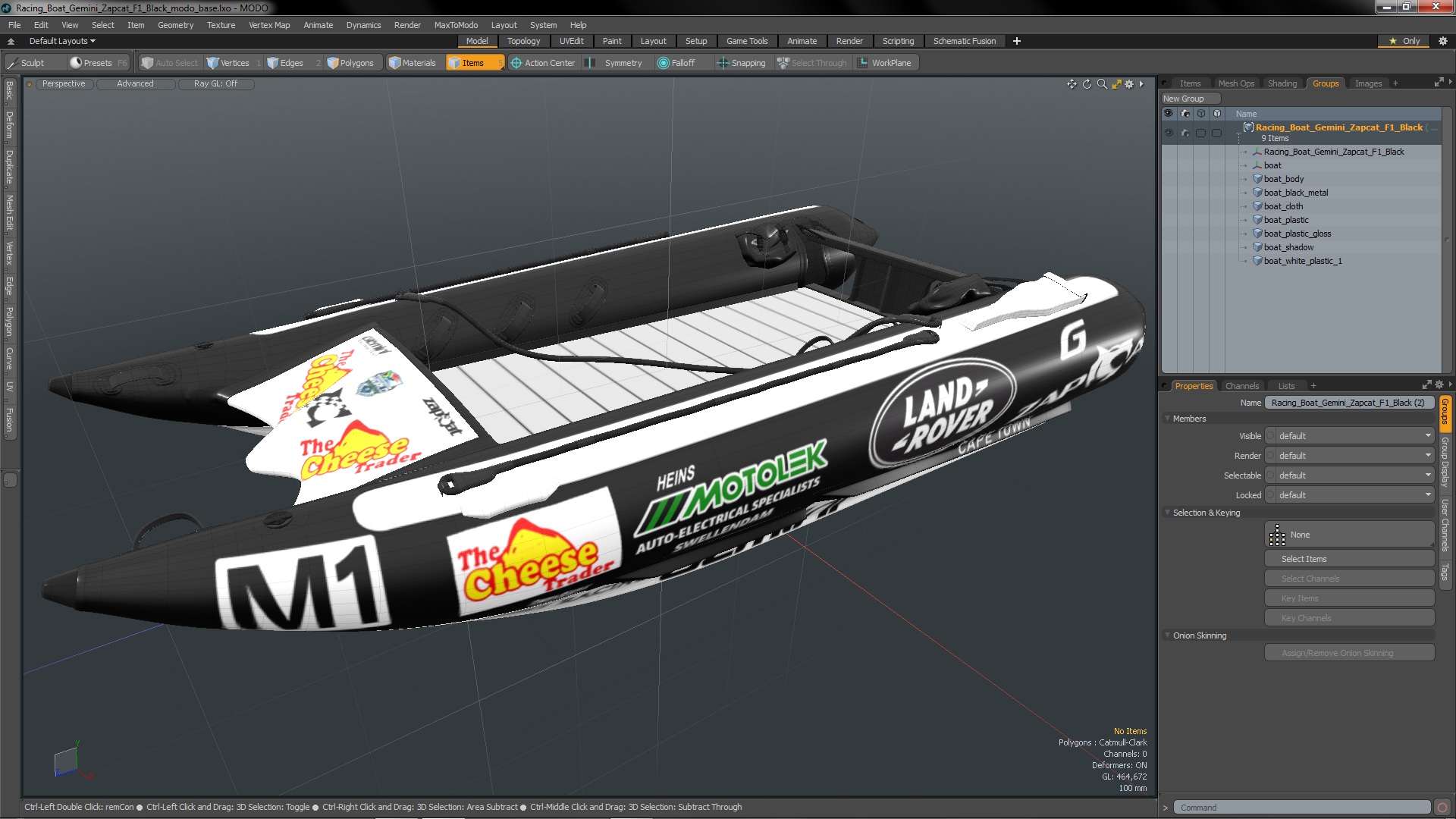1456x819 pixels.
Task: Open the Visible members dropdown
Action: coord(1354,436)
